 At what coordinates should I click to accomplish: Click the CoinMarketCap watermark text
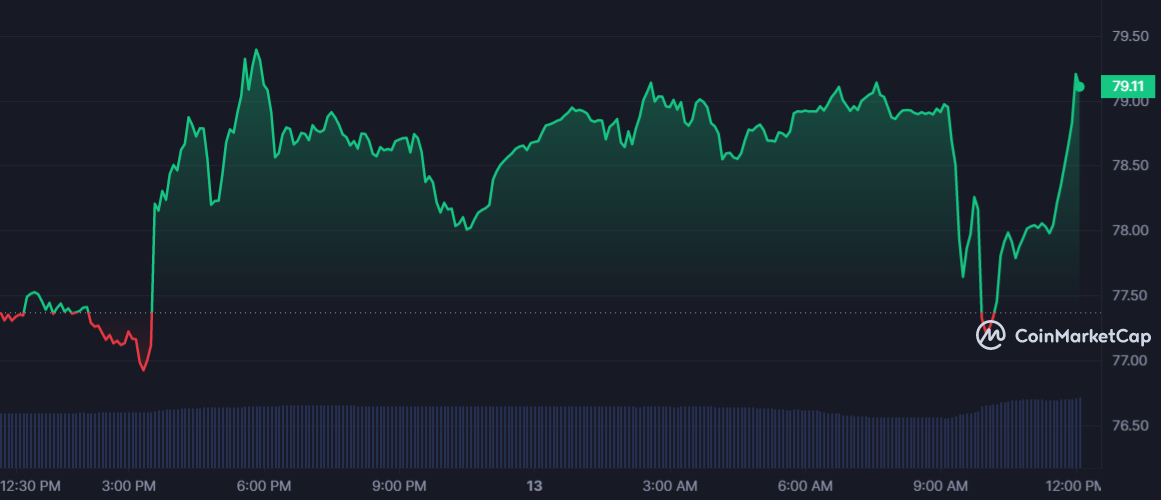point(1083,336)
